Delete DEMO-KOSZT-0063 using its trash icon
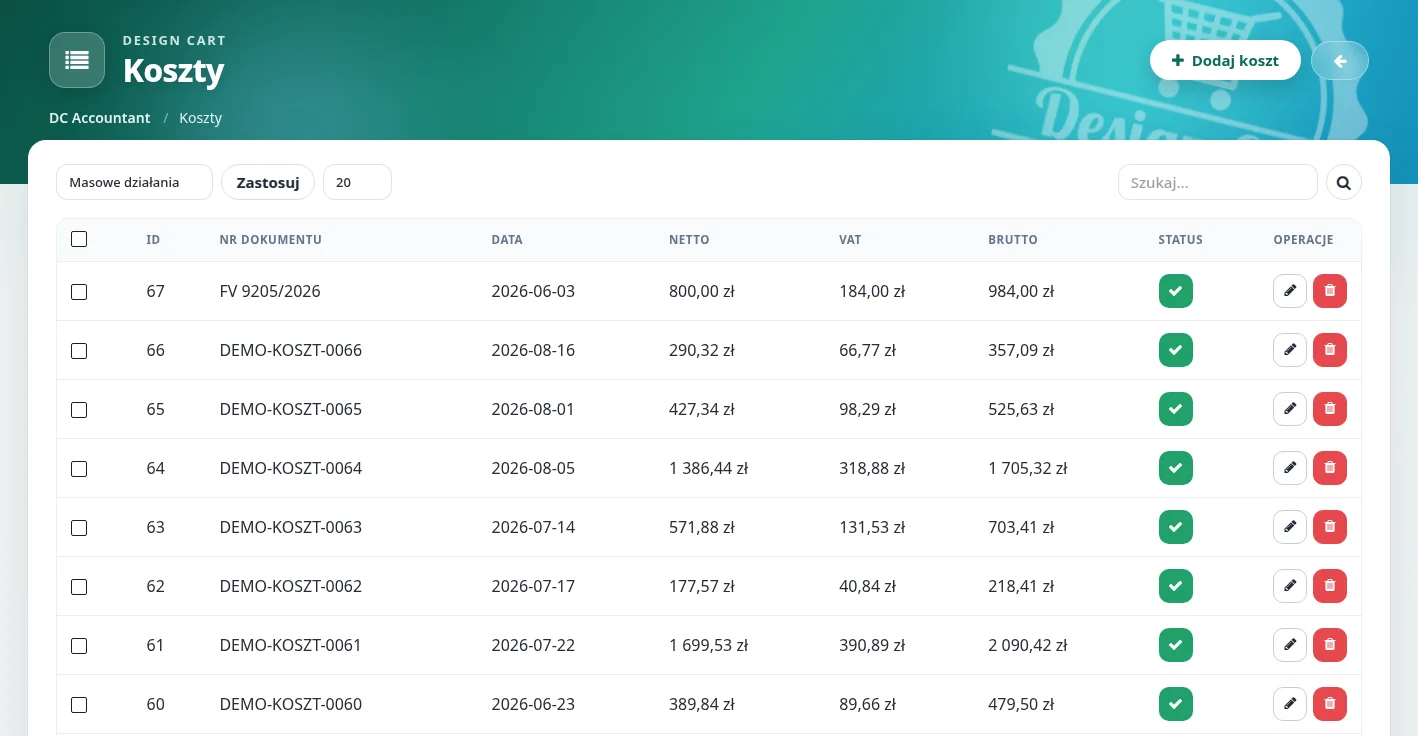The image size is (1418, 736). (1330, 527)
